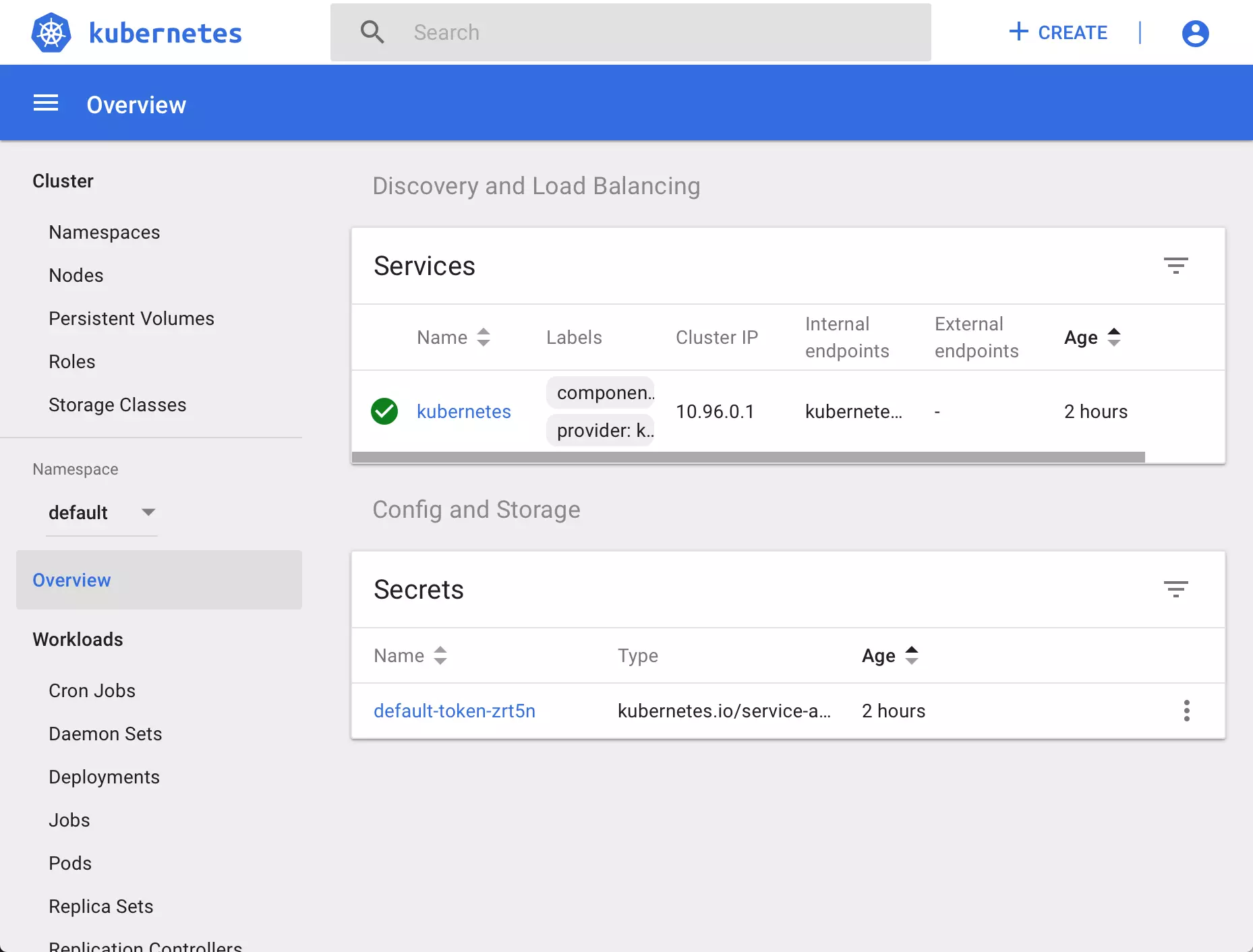Click Config and Storage heading
Viewport: 1253px width, 952px height.
(476, 509)
